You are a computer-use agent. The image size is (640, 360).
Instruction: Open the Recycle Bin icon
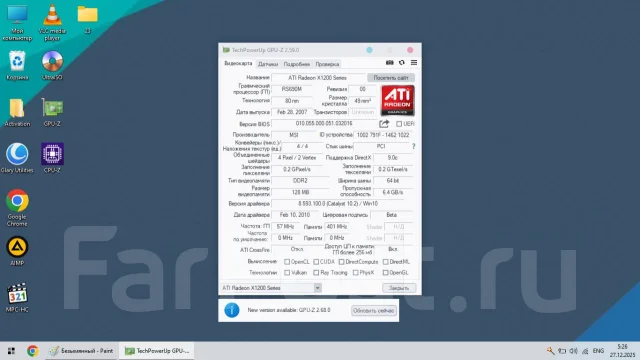pos(17,65)
